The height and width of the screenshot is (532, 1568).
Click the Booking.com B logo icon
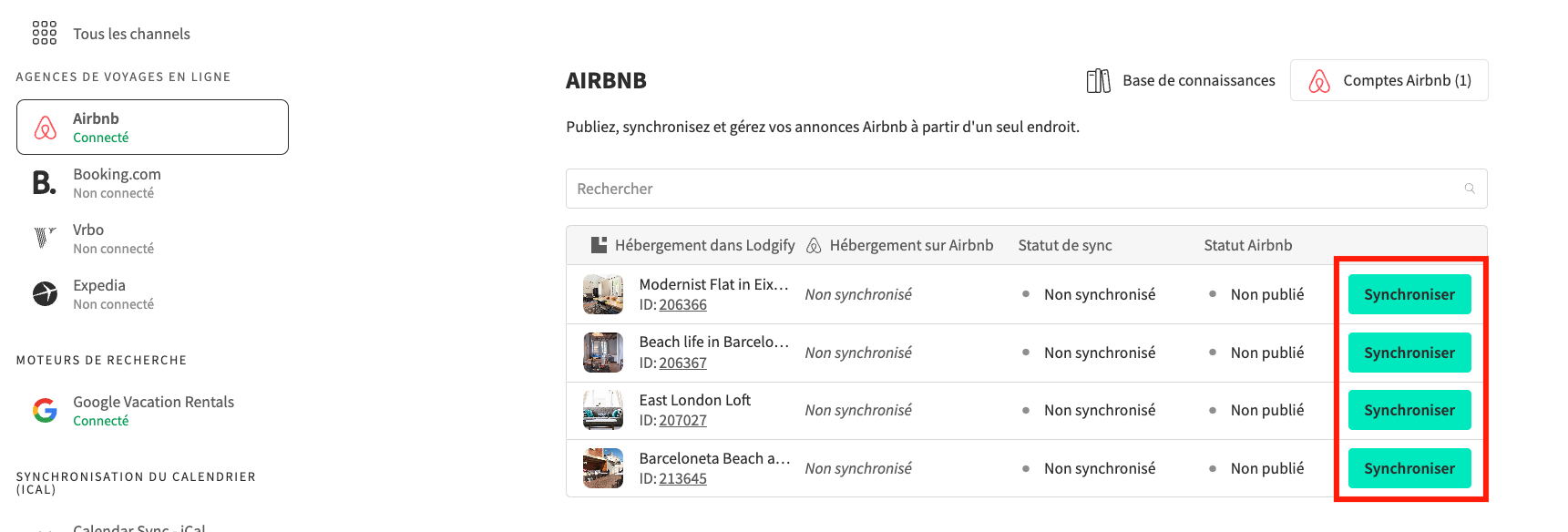44,183
